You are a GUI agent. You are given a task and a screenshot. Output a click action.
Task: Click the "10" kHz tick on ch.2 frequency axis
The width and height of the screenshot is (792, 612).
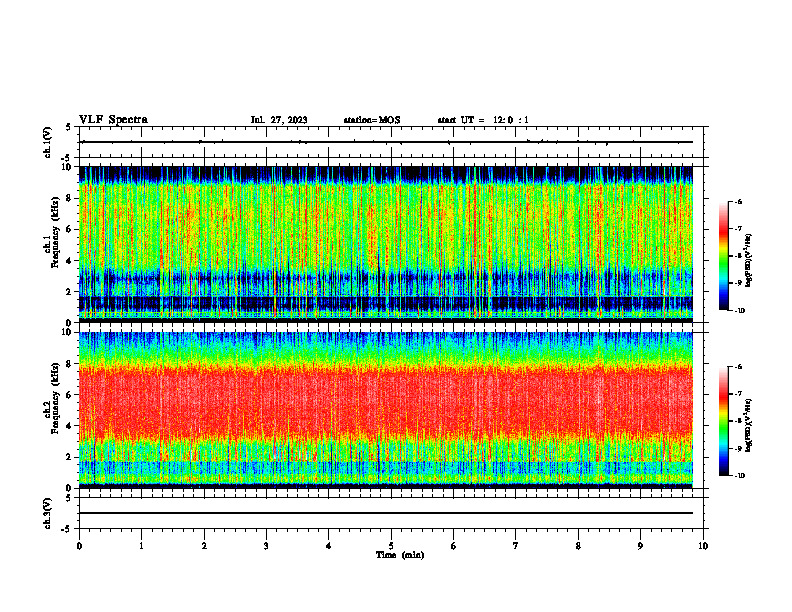tap(68, 332)
